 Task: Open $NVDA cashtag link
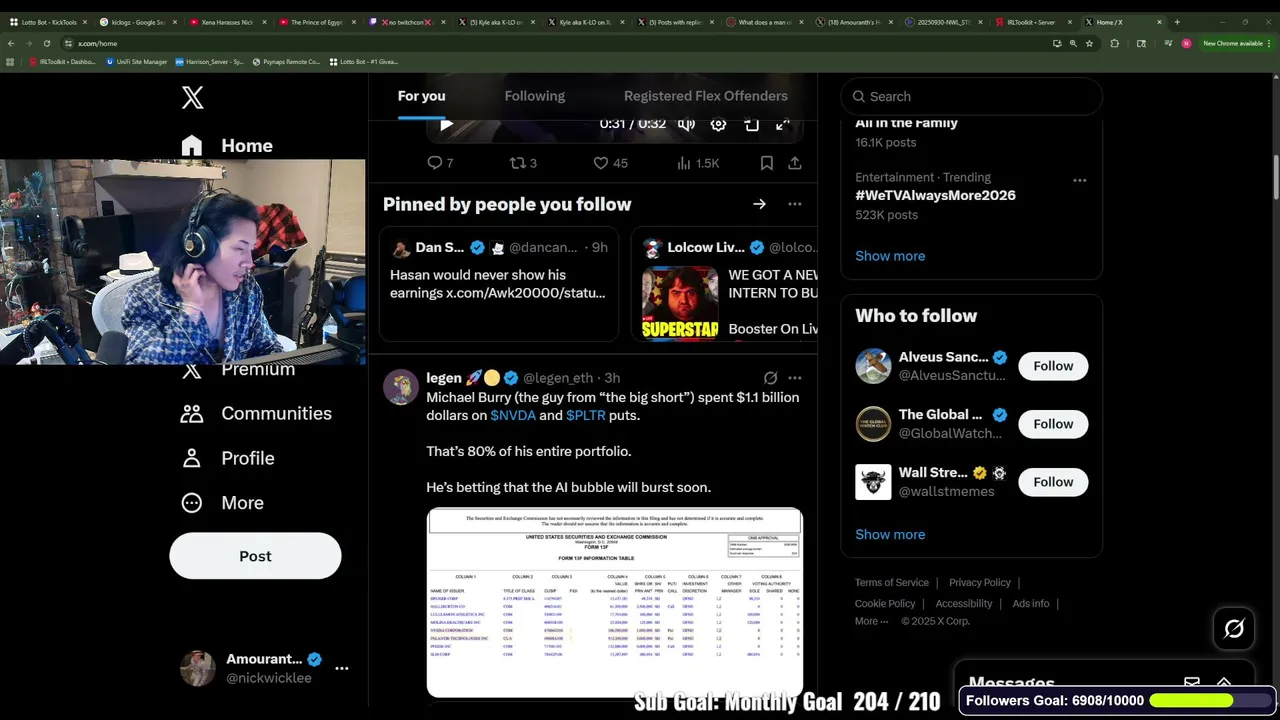coord(513,415)
